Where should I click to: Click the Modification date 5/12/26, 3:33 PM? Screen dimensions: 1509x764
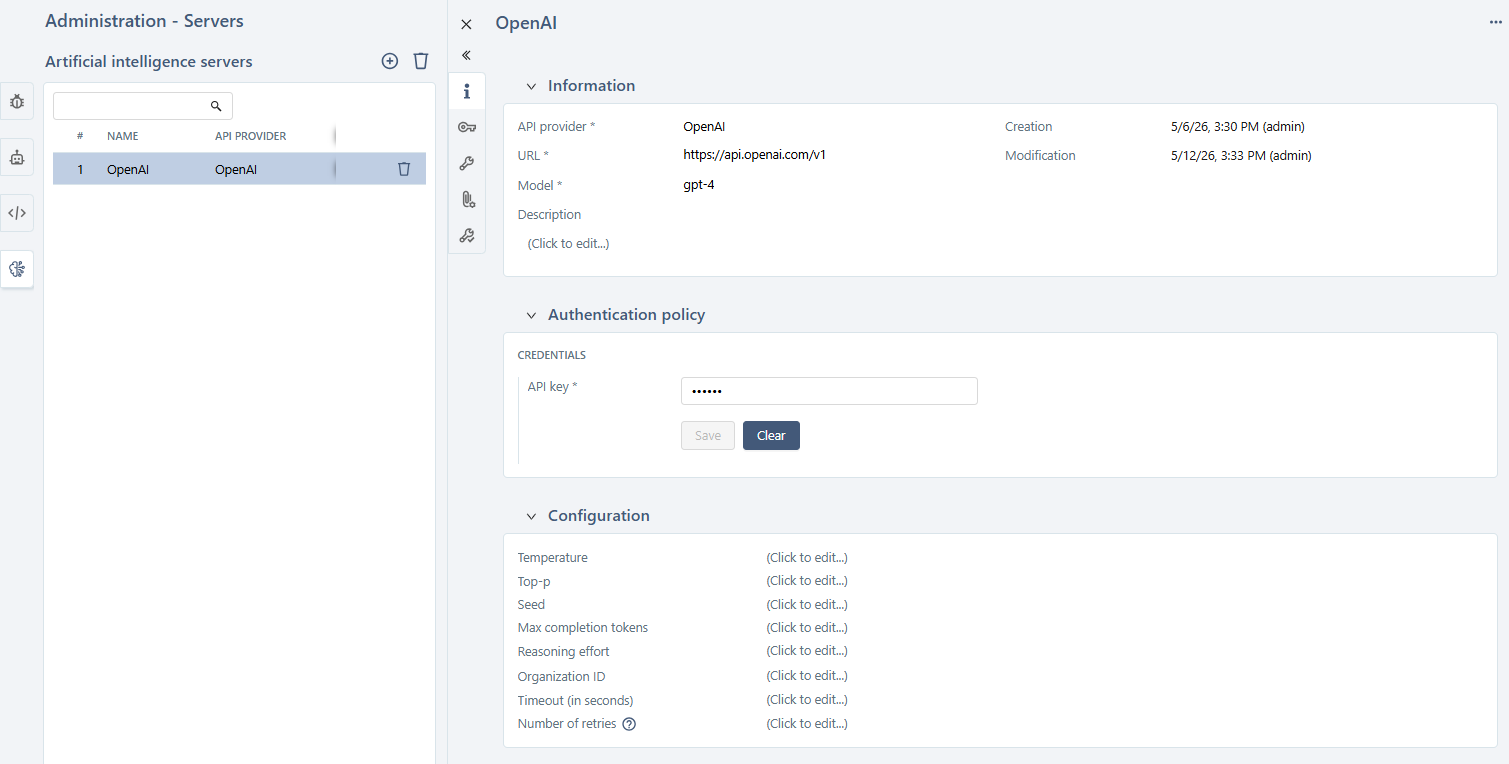[1241, 155]
